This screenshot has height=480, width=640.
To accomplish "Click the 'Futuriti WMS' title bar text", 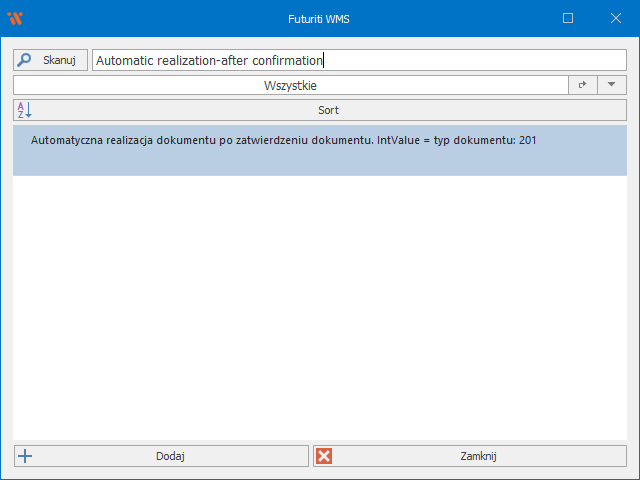I will click(320, 18).
